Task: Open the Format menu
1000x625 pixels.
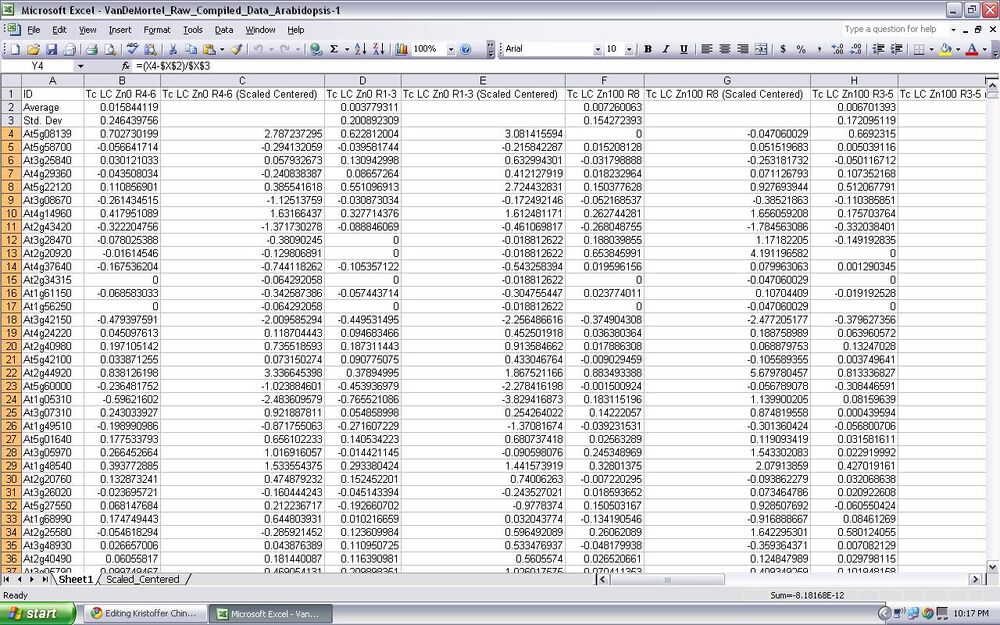Action: 157,30
